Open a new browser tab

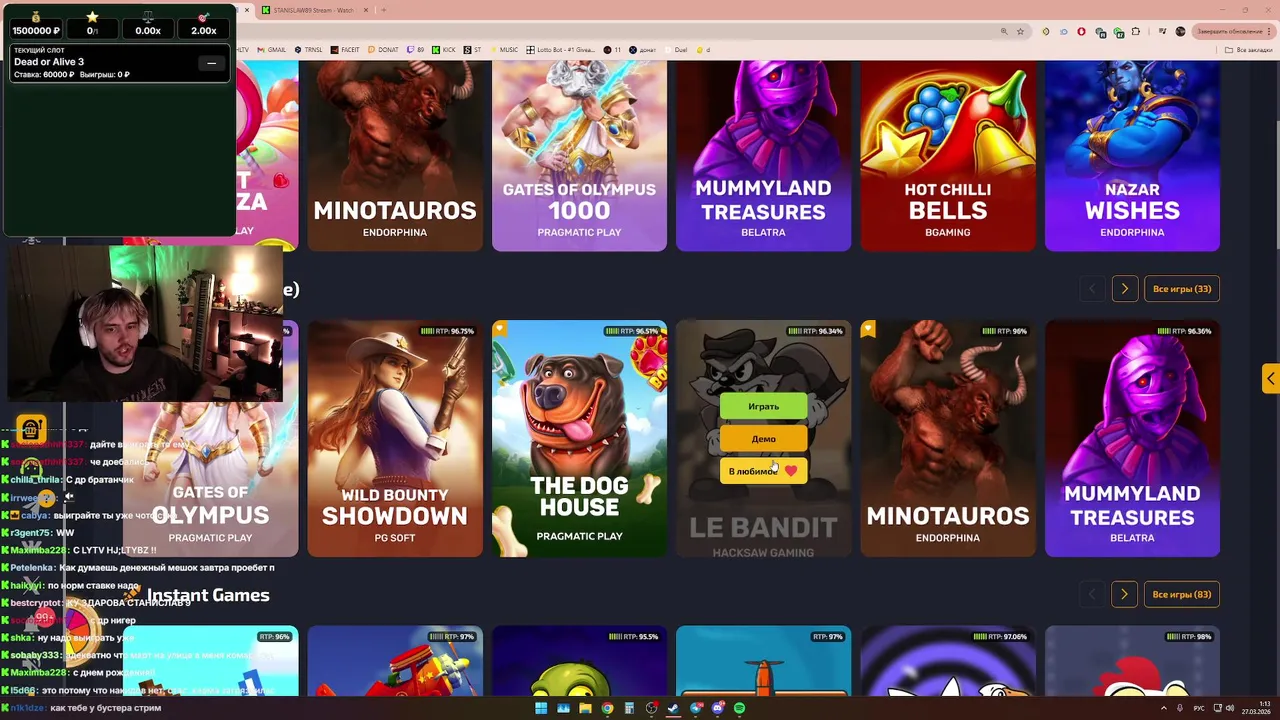tap(384, 10)
